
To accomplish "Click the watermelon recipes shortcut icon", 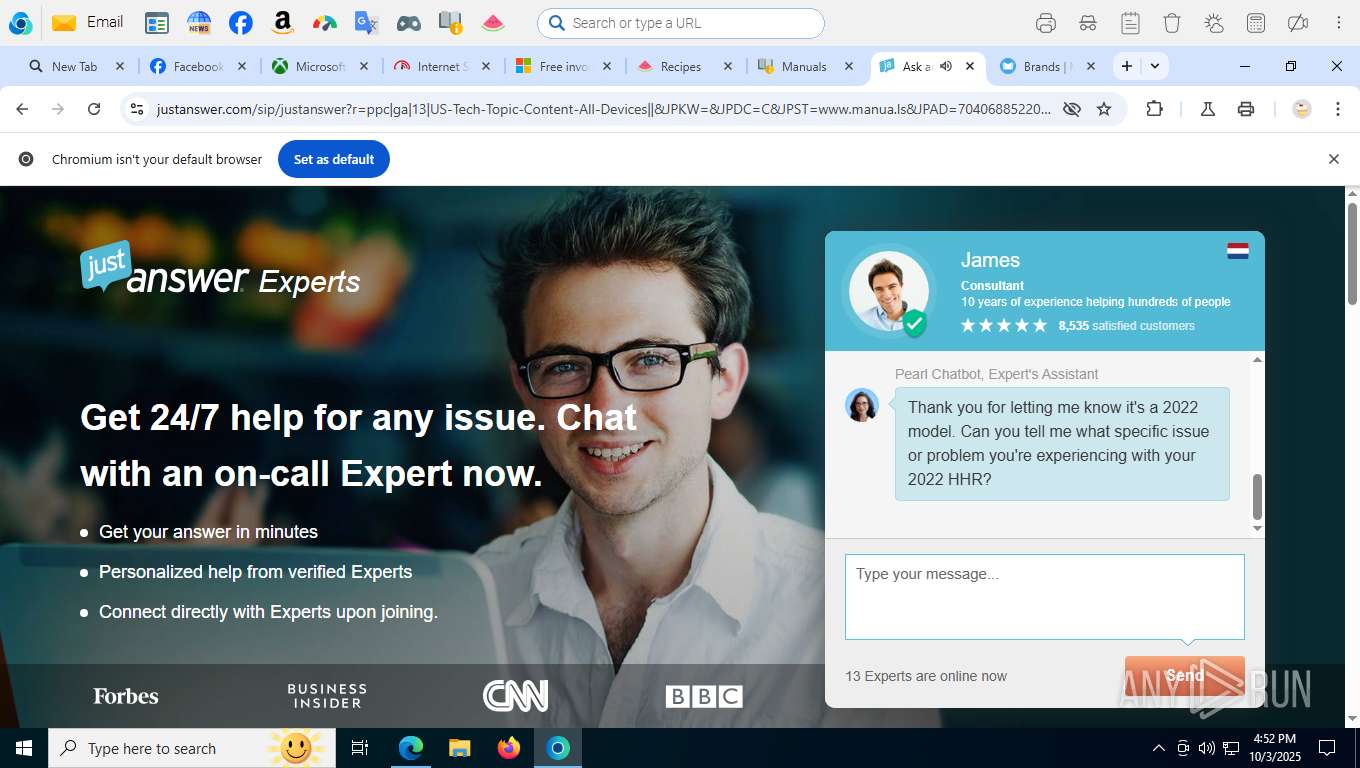I will [492, 23].
